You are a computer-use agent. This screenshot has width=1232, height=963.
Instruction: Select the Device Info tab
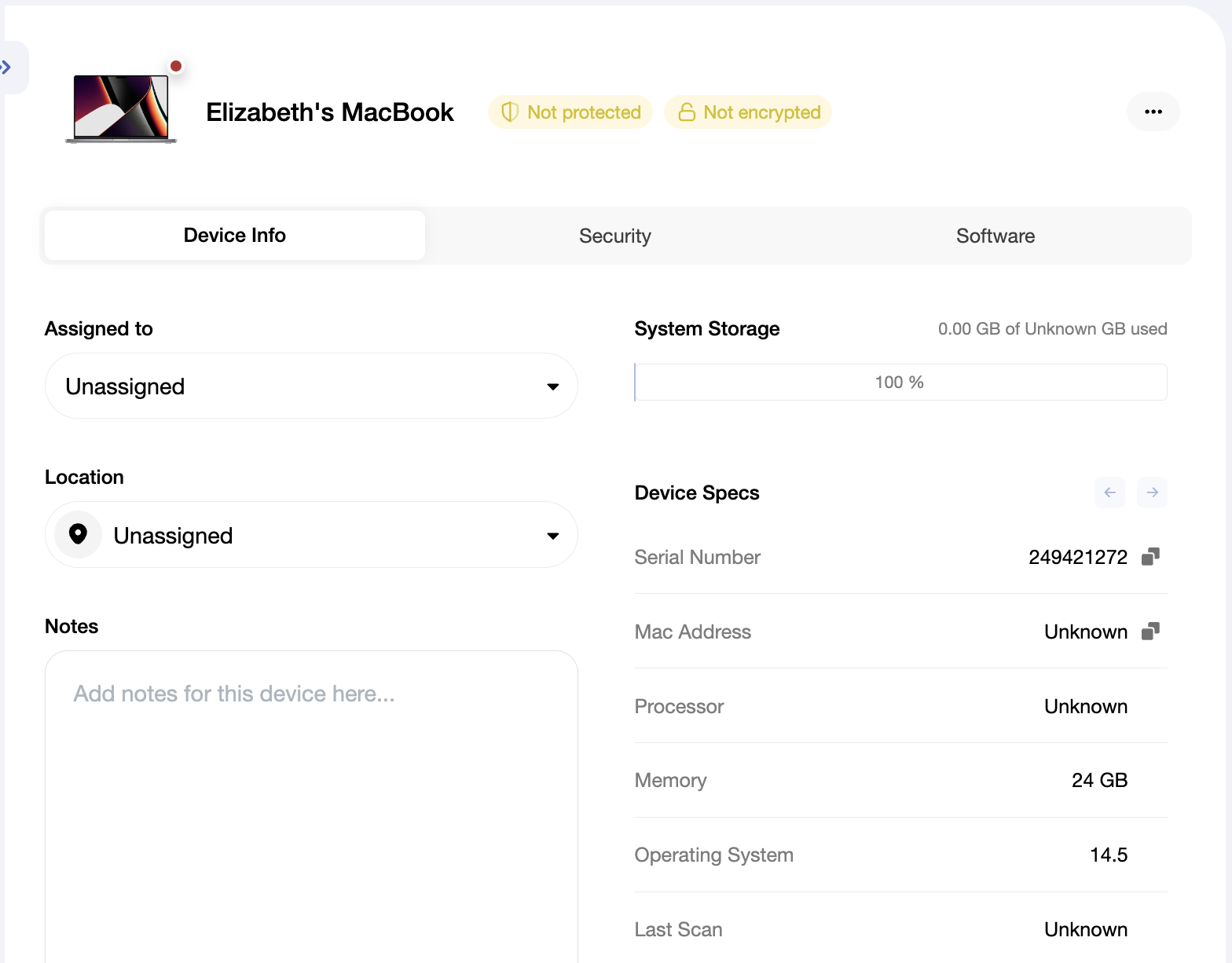(x=235, y=235)
